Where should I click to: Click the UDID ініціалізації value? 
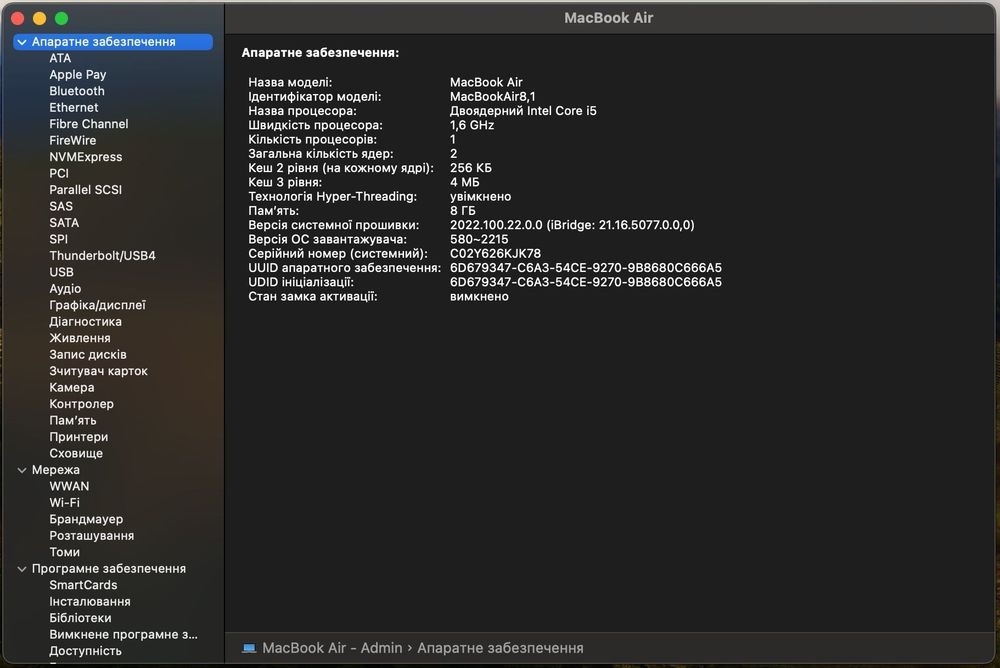click(586, 283)
